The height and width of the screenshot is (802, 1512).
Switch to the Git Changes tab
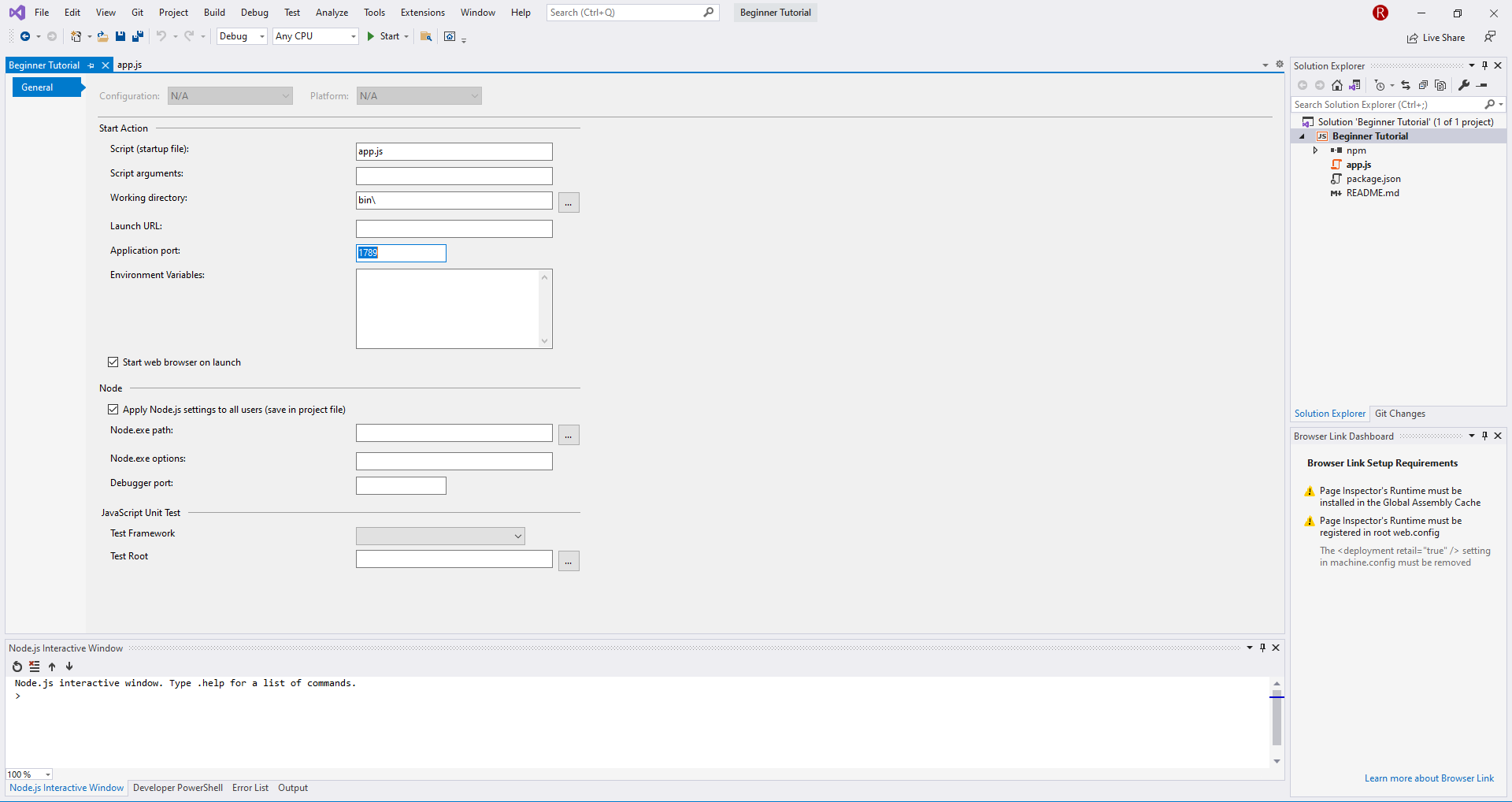1400,414
